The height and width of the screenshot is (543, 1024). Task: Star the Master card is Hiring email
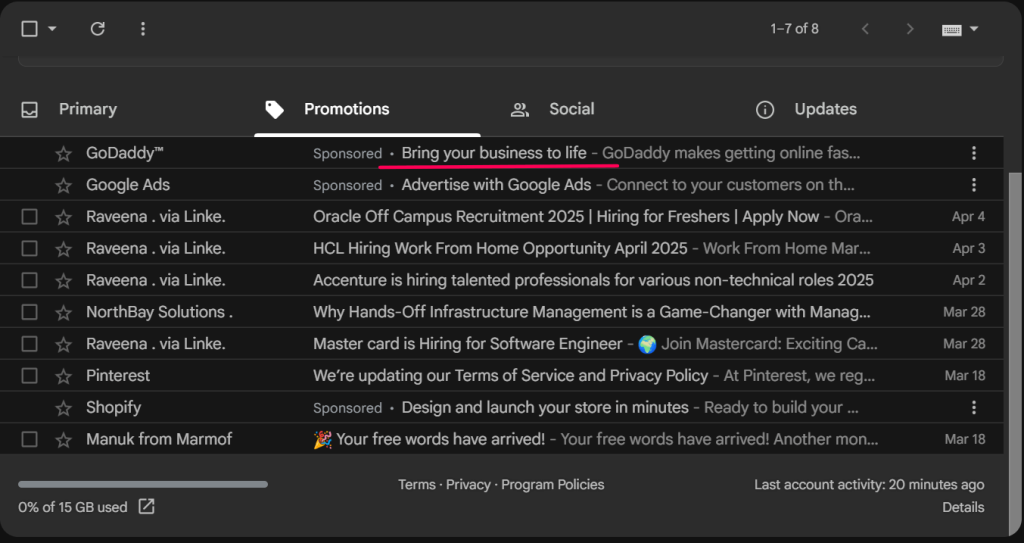point(63,344)
